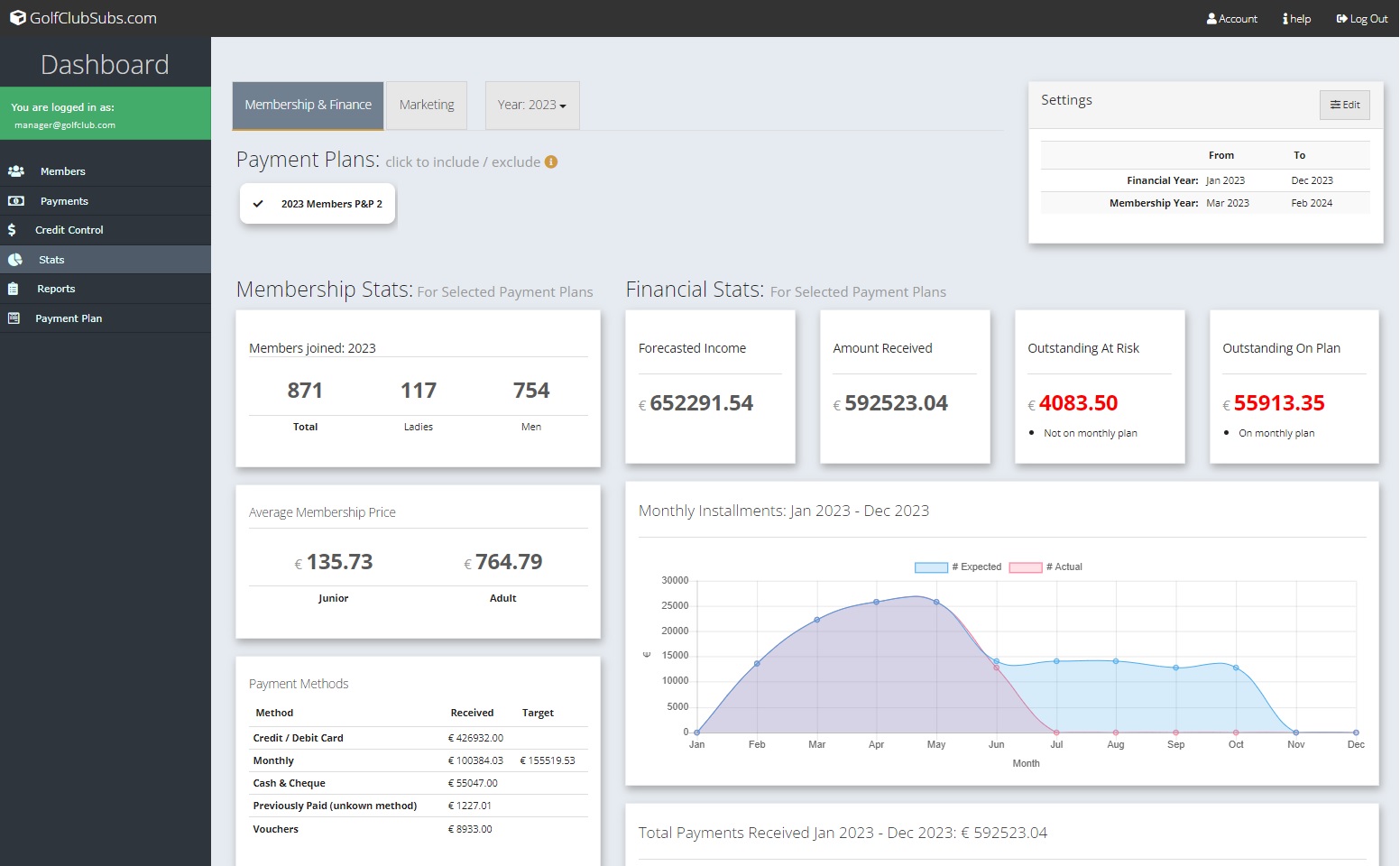
Task: Select the Membership & Finance tab
Action: 308,105
